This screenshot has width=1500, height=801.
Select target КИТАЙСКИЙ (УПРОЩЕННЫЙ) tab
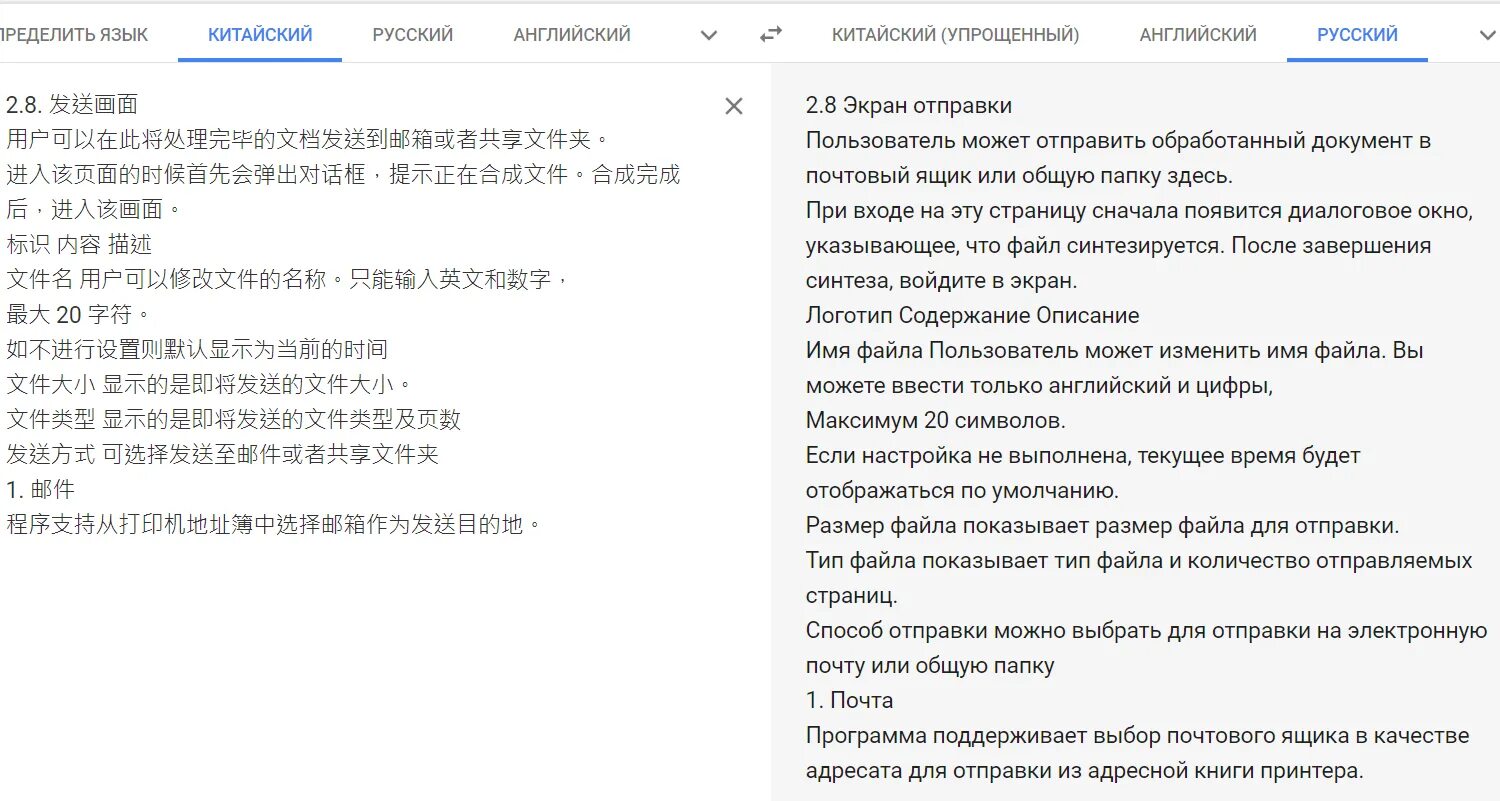[956, 35]
